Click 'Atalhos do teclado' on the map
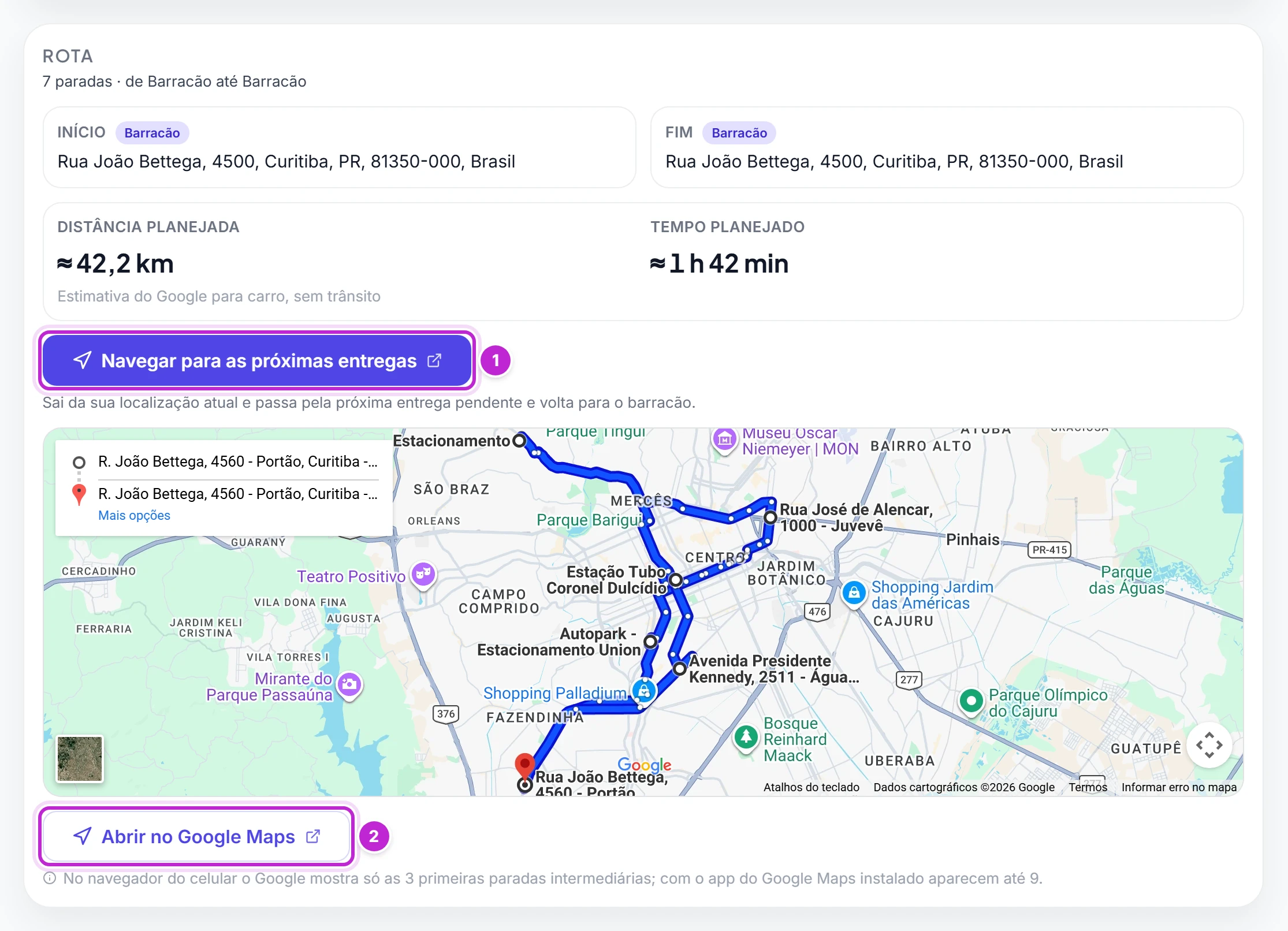This screenshot has width=1288, height=931. (811, 787)
